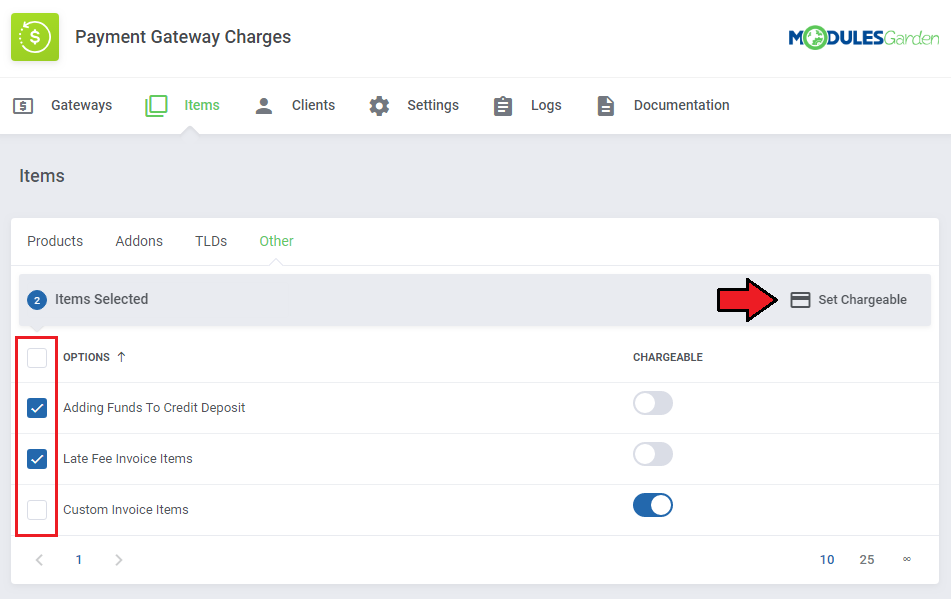The image size is (951, 599).
Task: Click the Items stacked squares icon
Action: click(x=156, y=106)
